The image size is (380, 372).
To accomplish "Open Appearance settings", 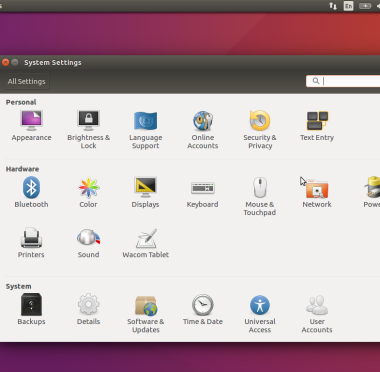I will coord(31,126).
